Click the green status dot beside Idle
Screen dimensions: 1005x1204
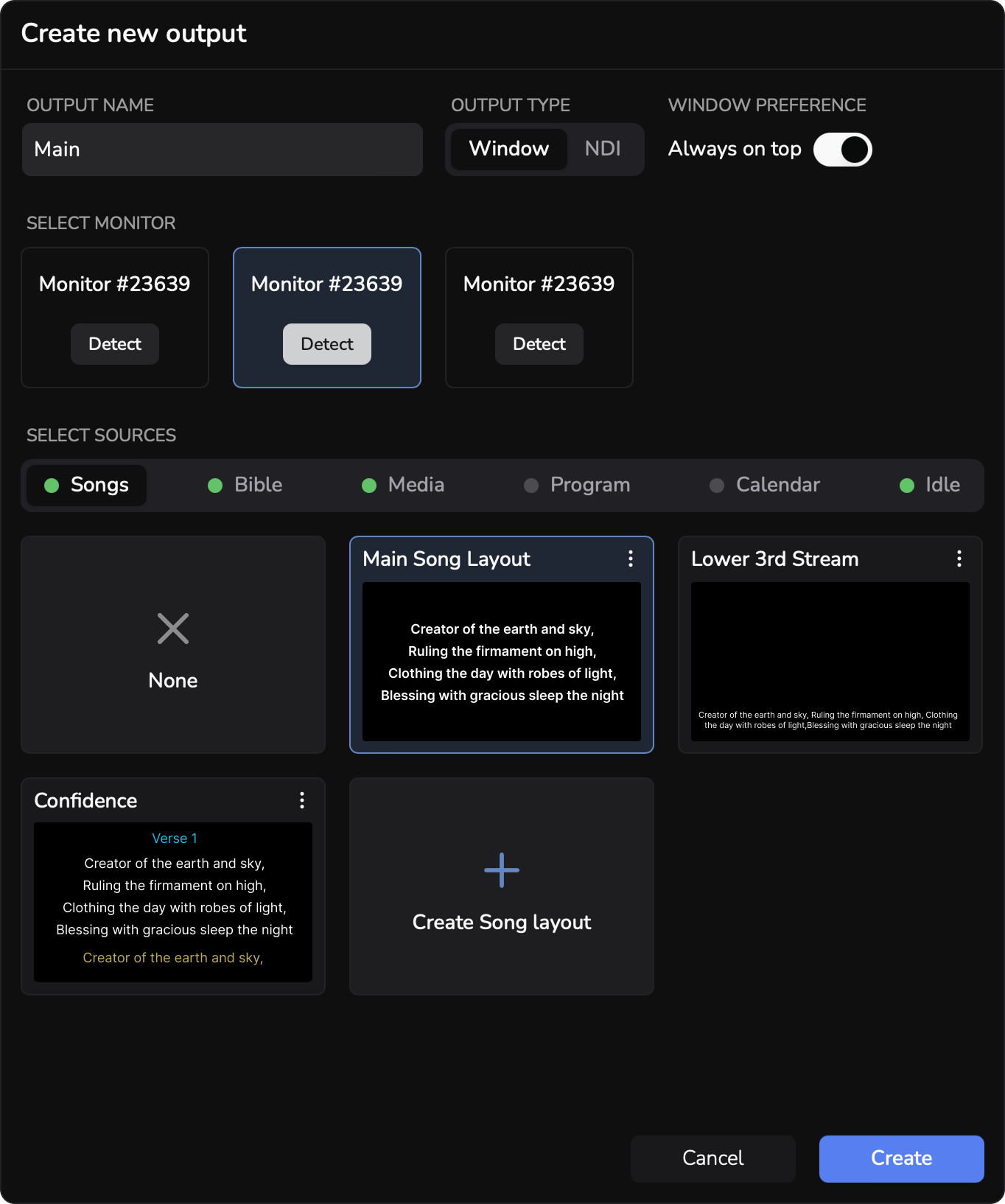pos(907,486)
